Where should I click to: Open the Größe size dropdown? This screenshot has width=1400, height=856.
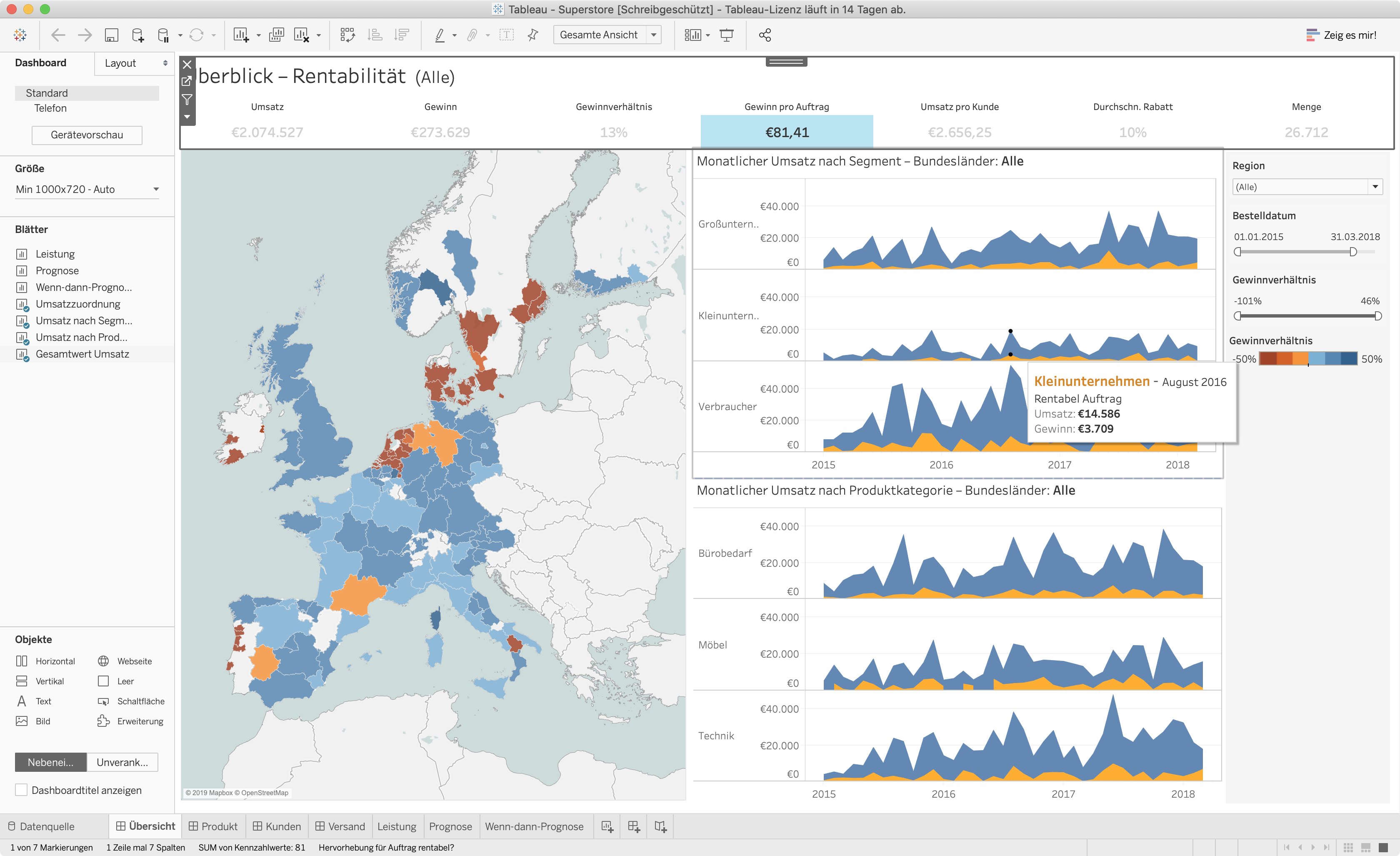tap(87, 189)
